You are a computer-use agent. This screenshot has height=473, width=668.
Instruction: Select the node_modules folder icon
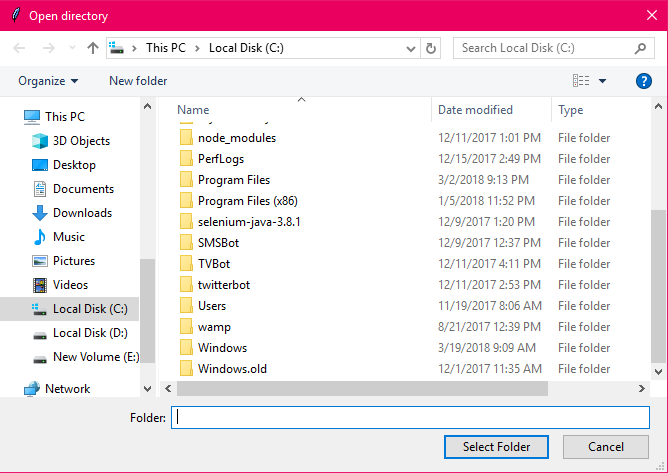point(186,138)
